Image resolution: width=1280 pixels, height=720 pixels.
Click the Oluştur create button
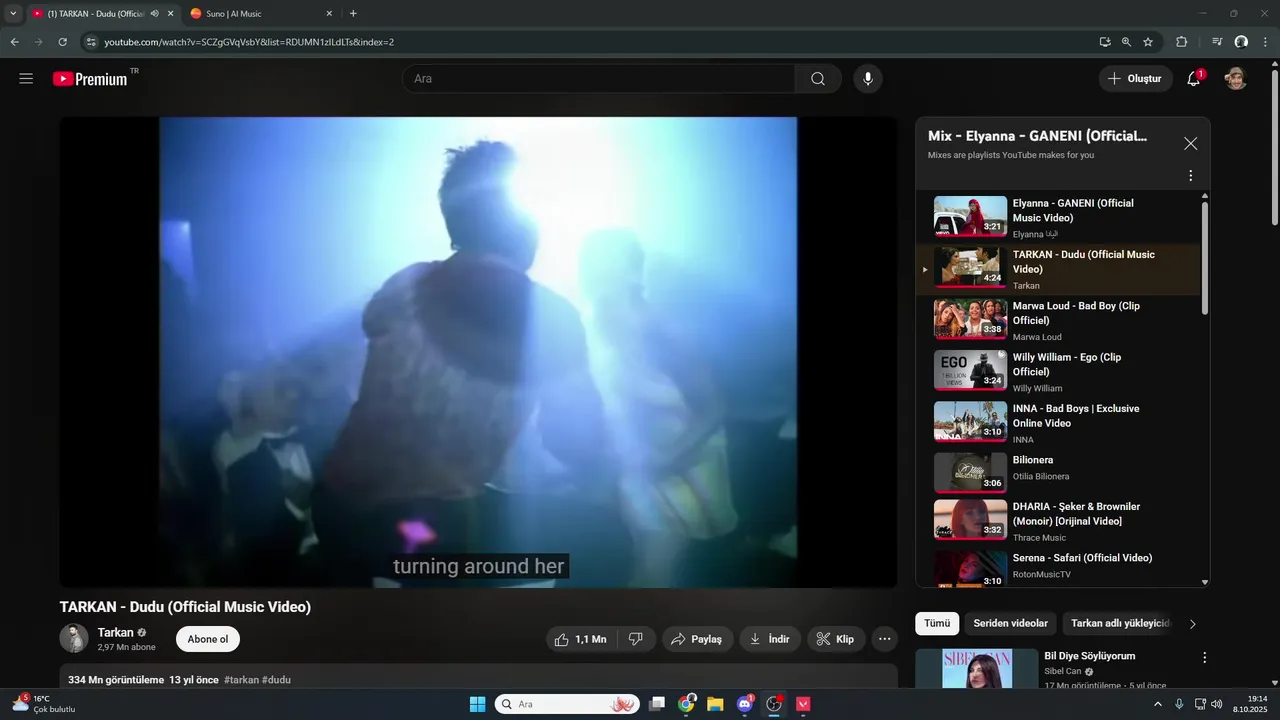pyautogui.click(x=1135, y=79)
